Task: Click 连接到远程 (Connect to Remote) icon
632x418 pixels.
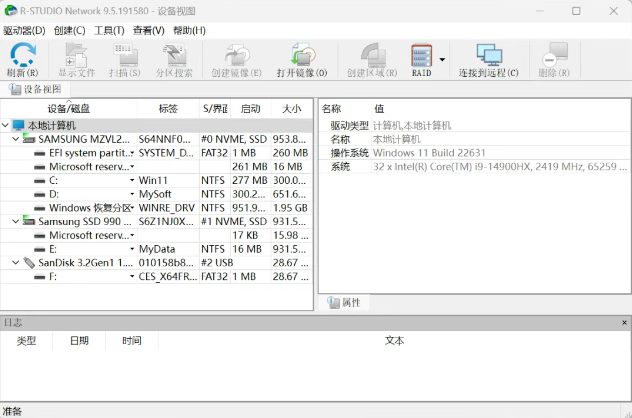Action: (488, 59)
